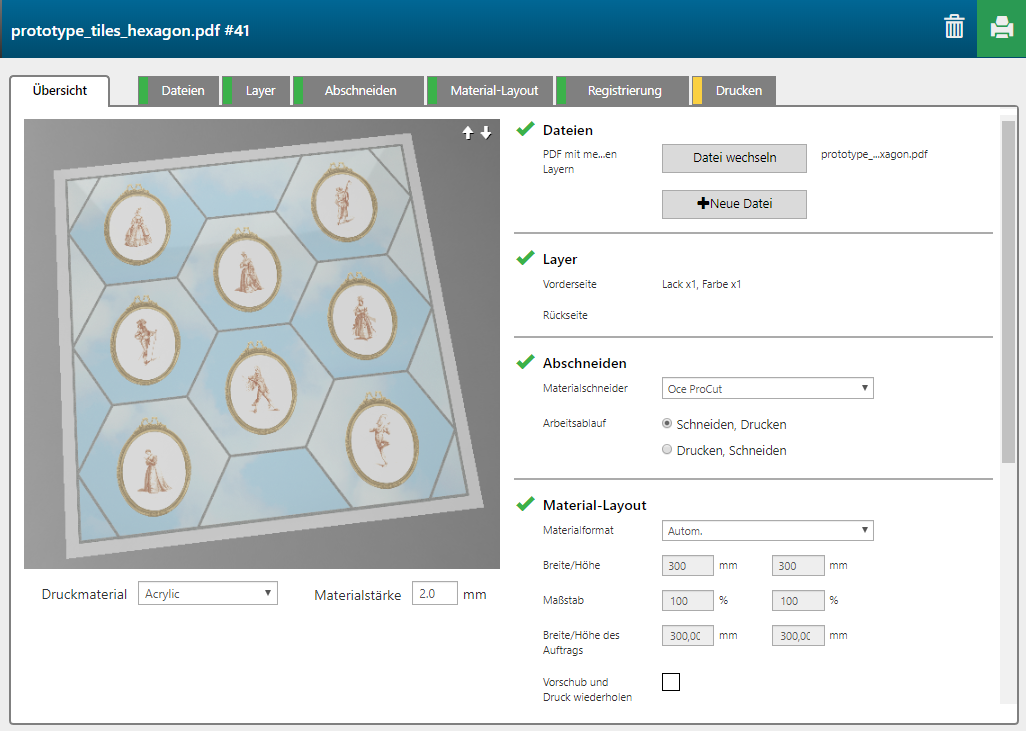Open the Materialformat Autom. dropdown

767,530
